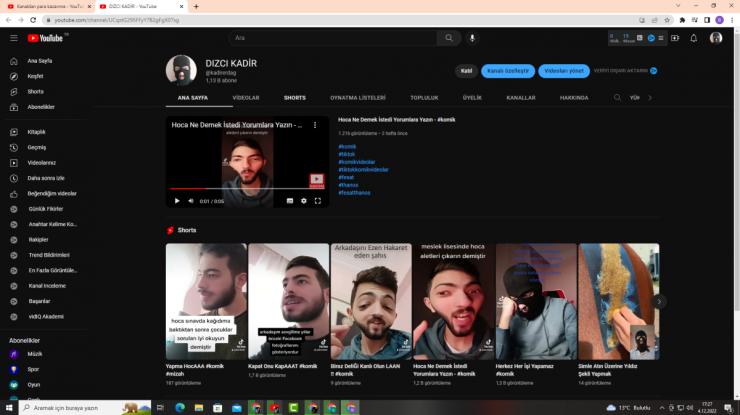Open the YouTube hamburger guide menu
The image size is (740, 415).
click(x=14, y=38)
